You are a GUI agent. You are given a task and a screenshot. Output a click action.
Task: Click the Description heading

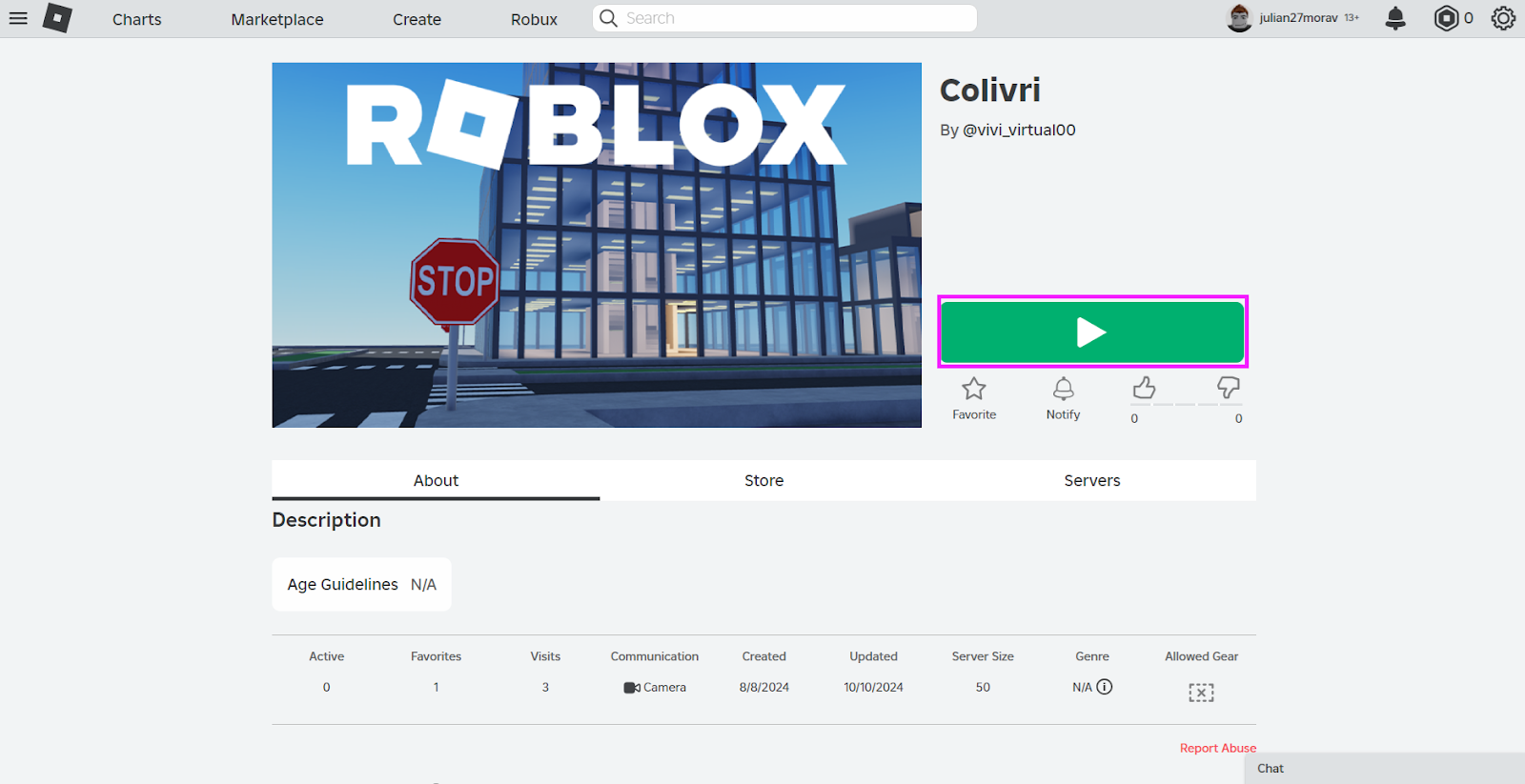point(326,520)
